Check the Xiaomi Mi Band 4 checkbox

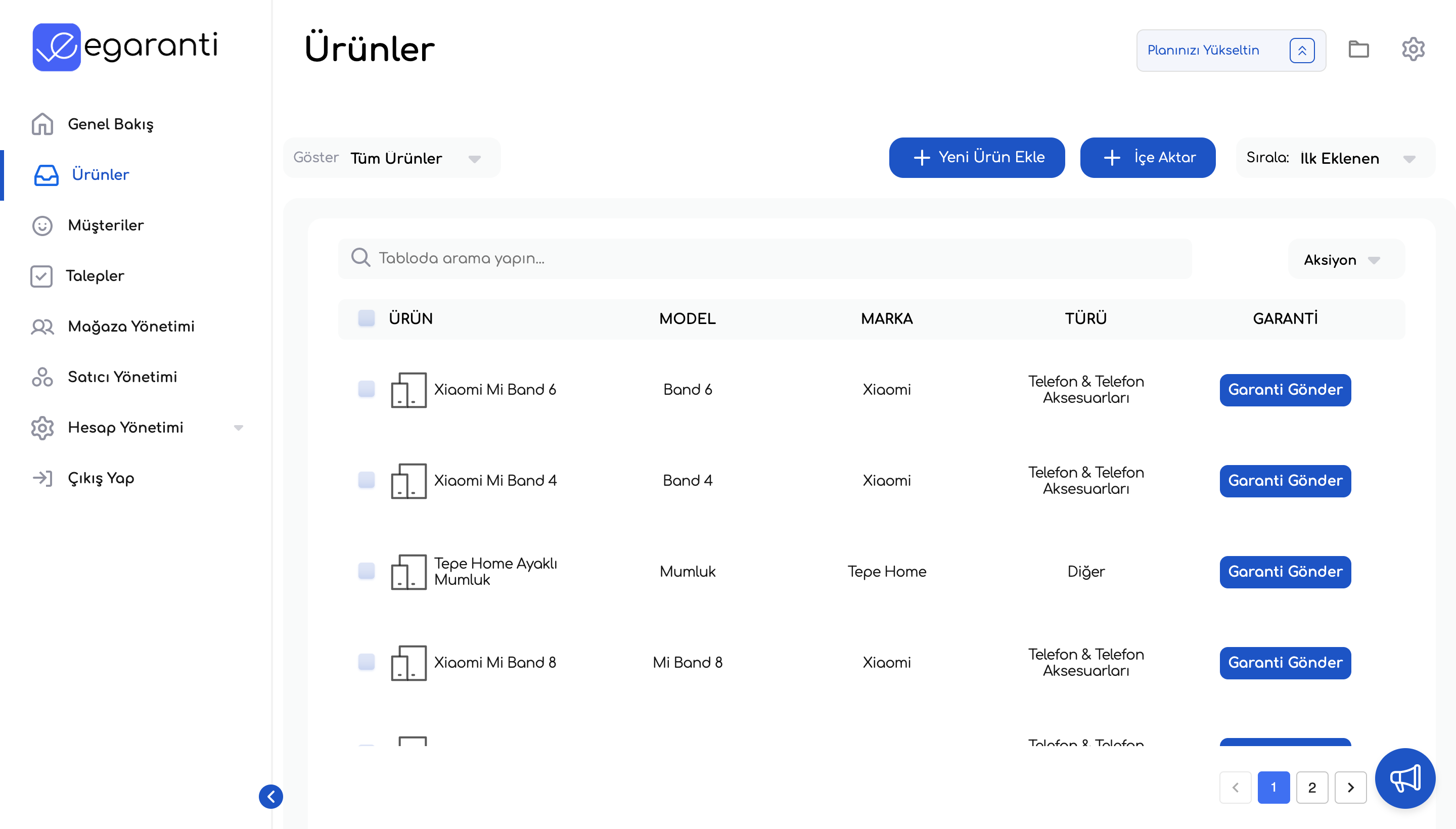click(x=366, y=480)
